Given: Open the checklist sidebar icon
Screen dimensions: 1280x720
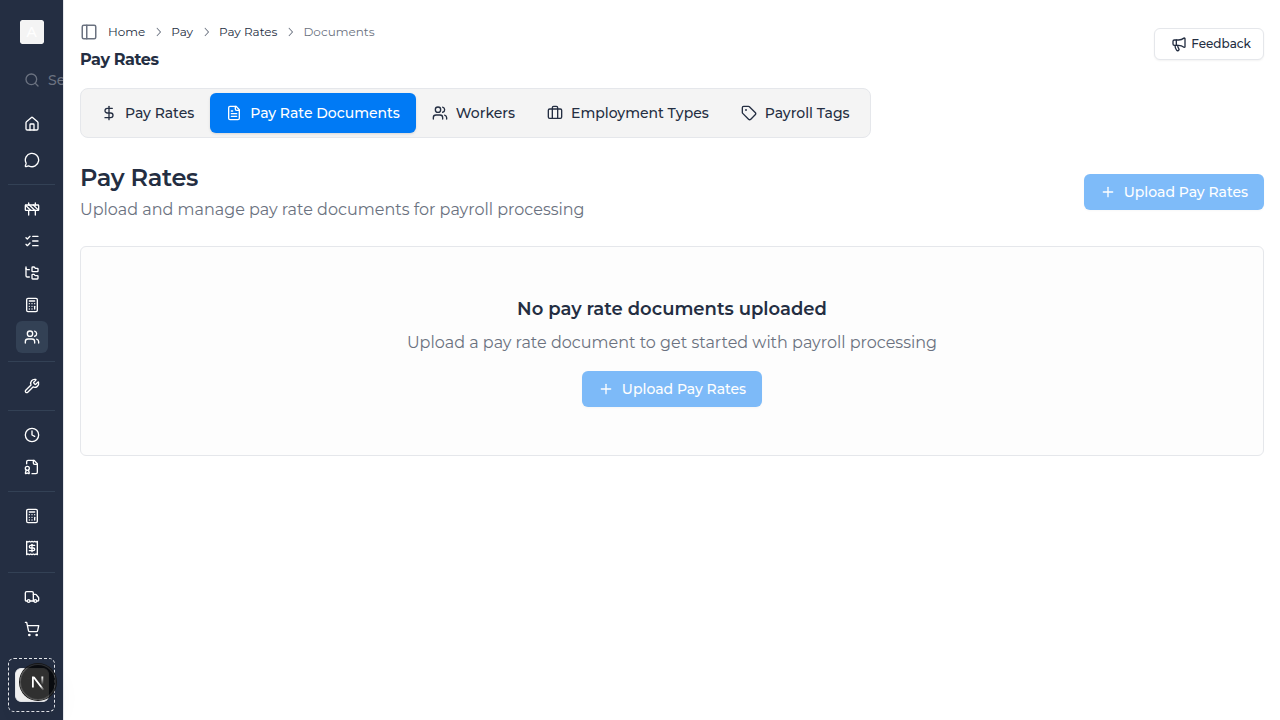Looking at the screenshot, I should tap(32, 240).
